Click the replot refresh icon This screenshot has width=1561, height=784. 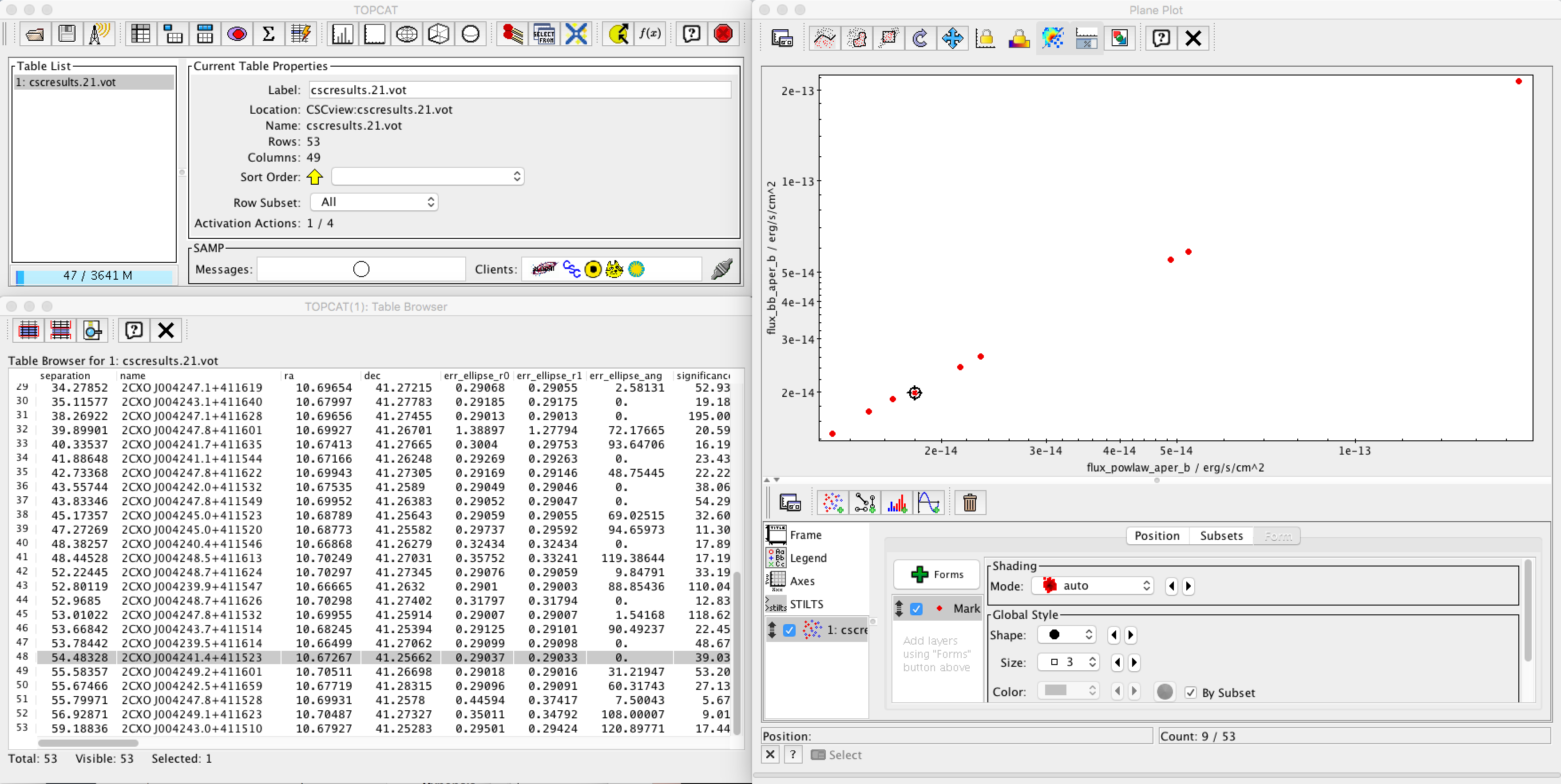coord(920,39)
